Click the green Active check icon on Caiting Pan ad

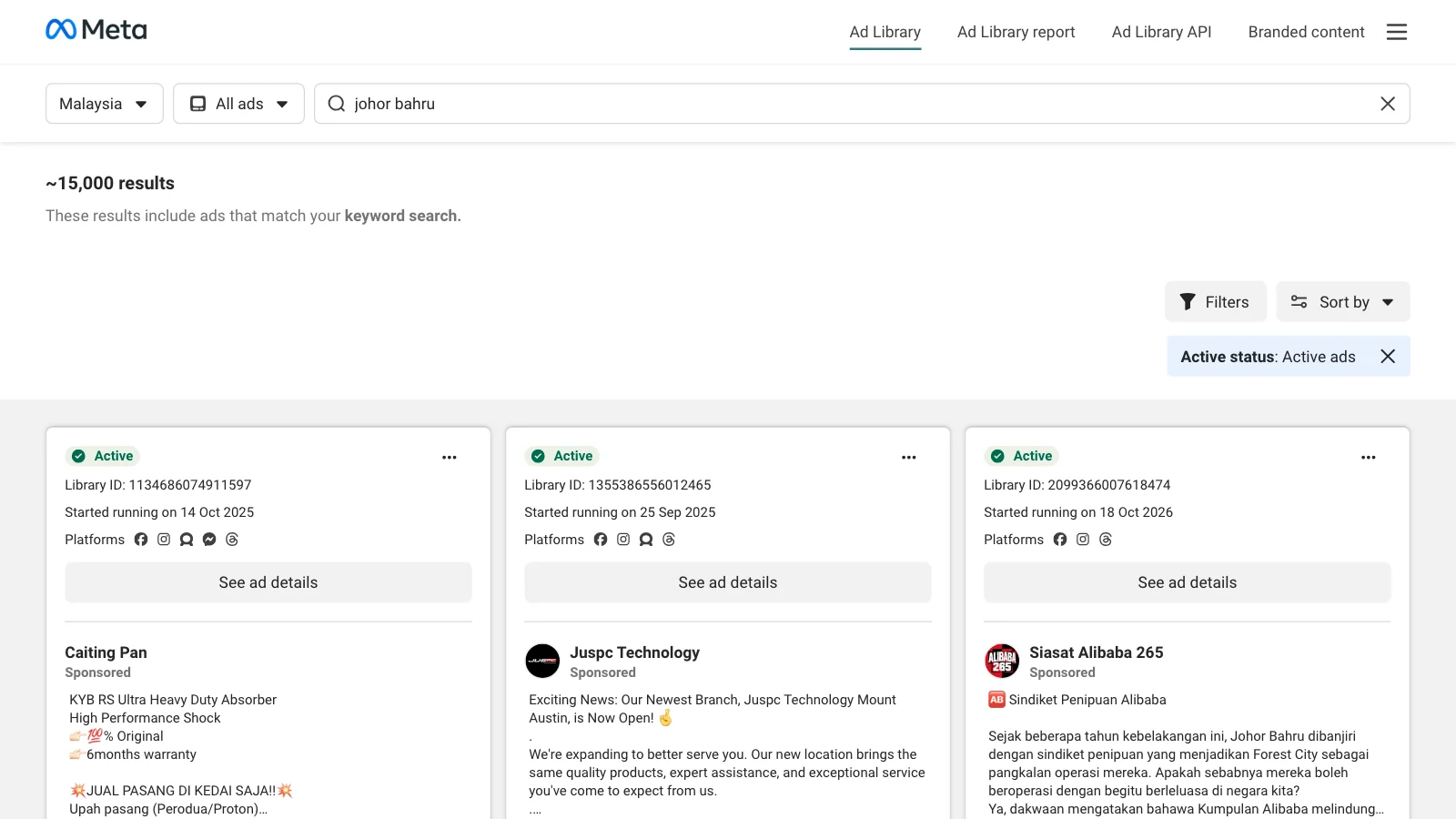(x=78, y=456)
